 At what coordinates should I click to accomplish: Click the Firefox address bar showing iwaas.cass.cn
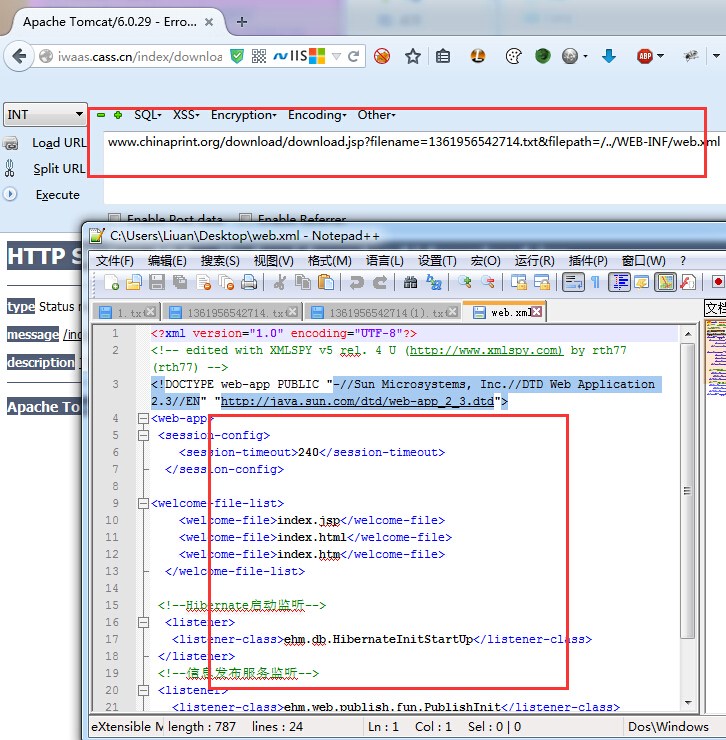click(x=140, y=57)
